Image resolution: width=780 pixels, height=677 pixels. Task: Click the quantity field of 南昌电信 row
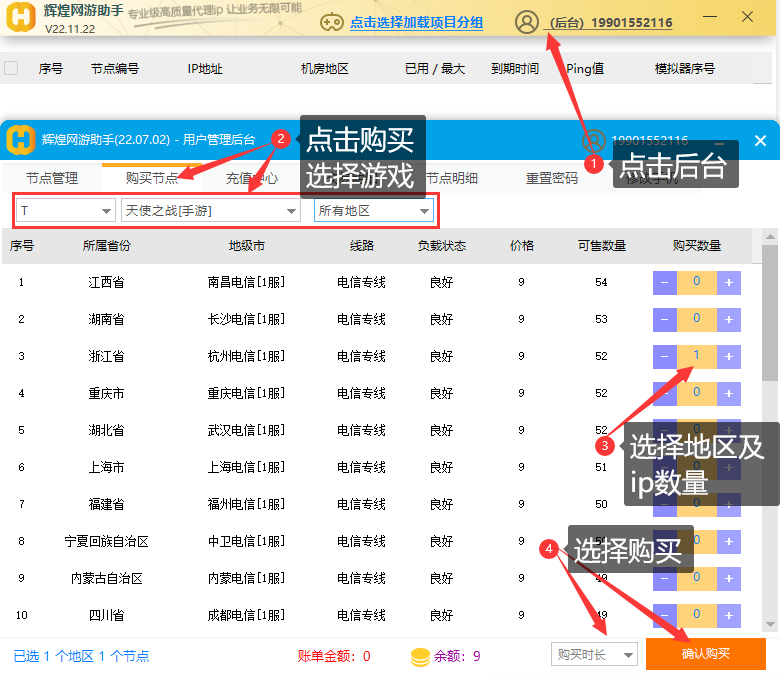pyautogui.click(x=696, y=282)
